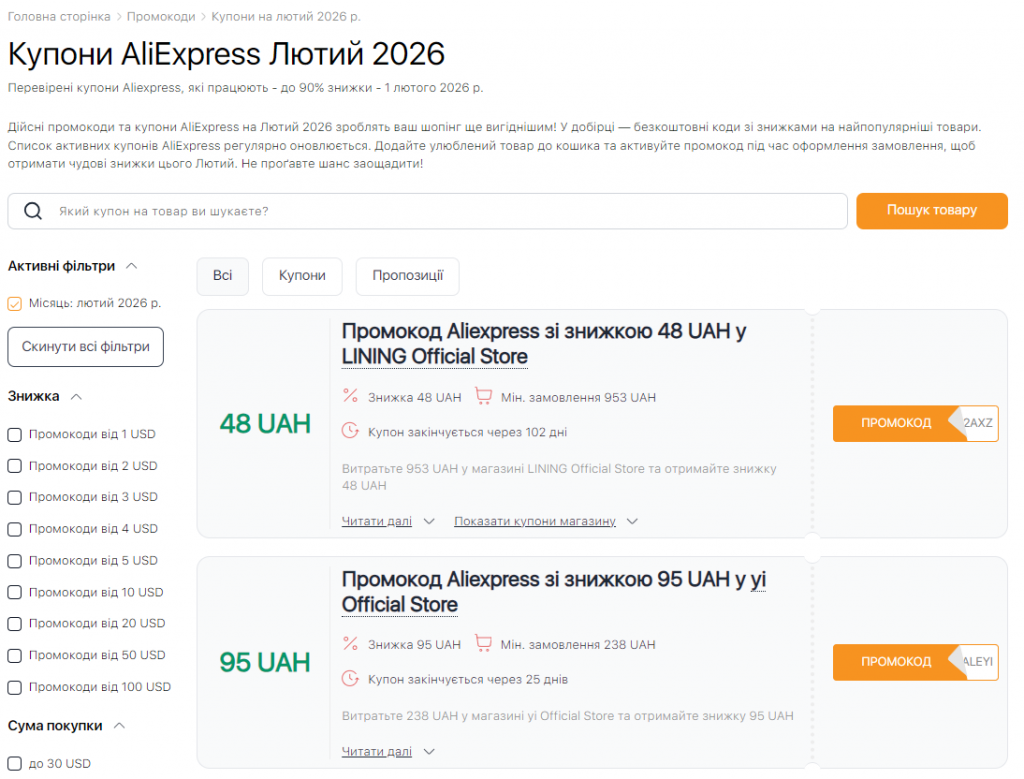Open the 'Пропозиції' tab
This screenshot has height=779, width=1024.
[x=407, y=276]
